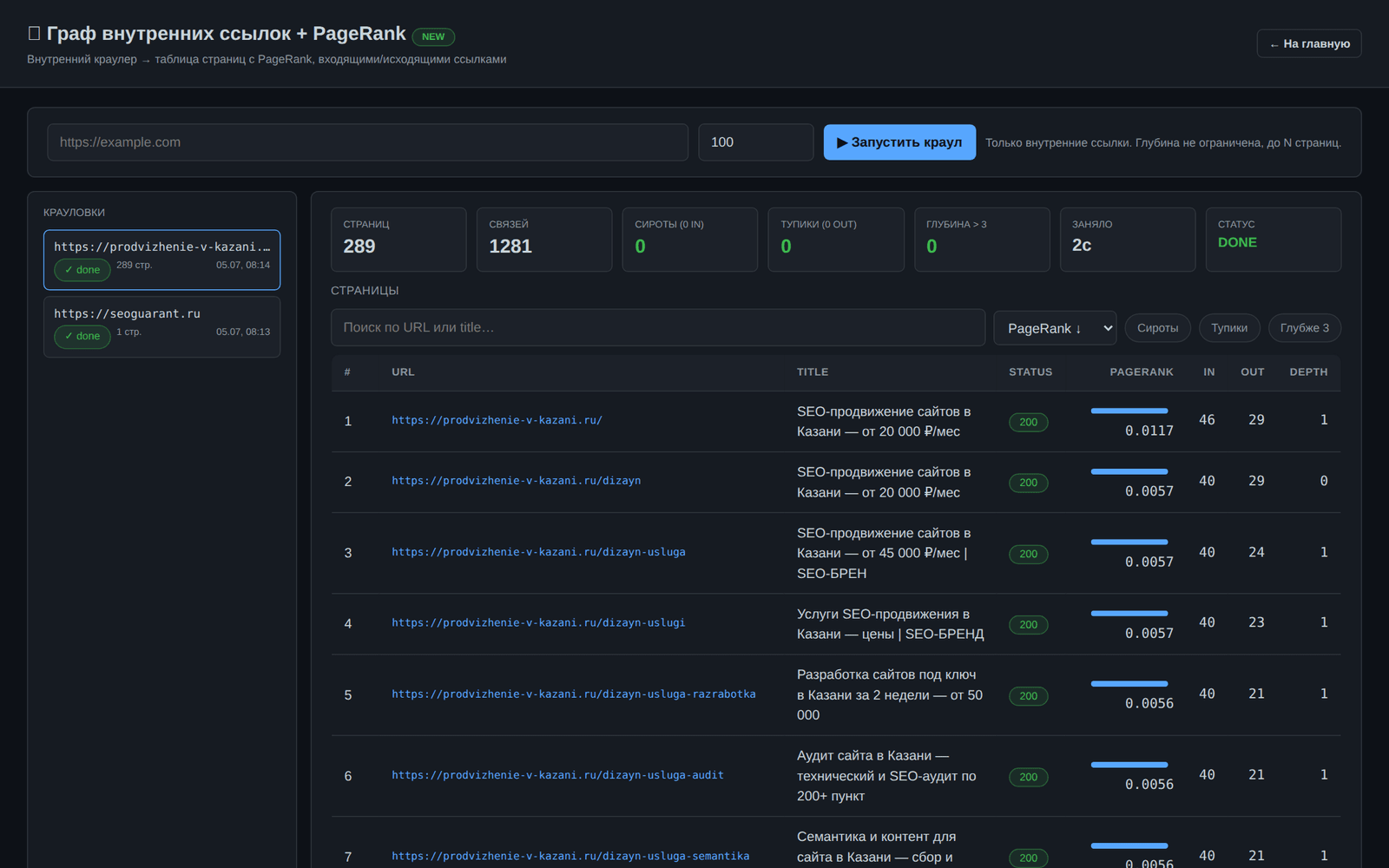Click the NEW badge next to the title

433,36
